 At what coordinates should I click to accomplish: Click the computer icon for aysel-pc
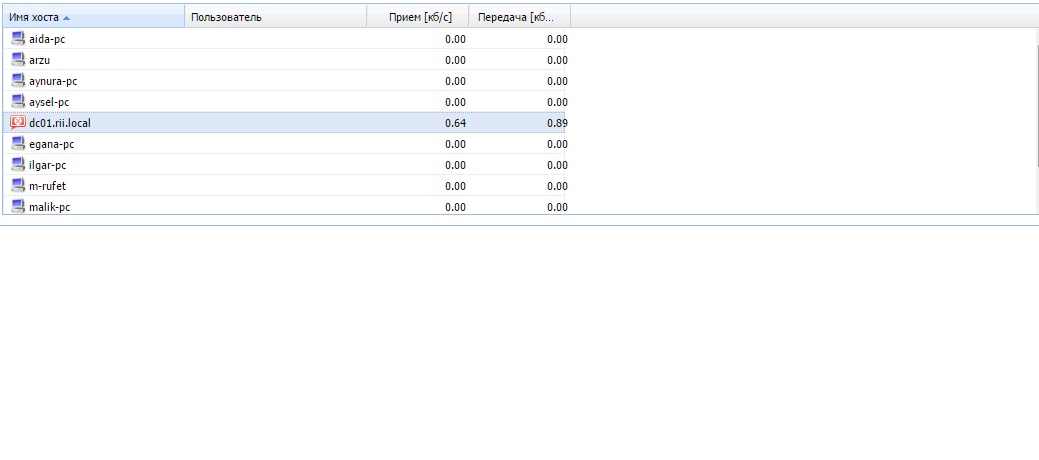tap(19, 101)
